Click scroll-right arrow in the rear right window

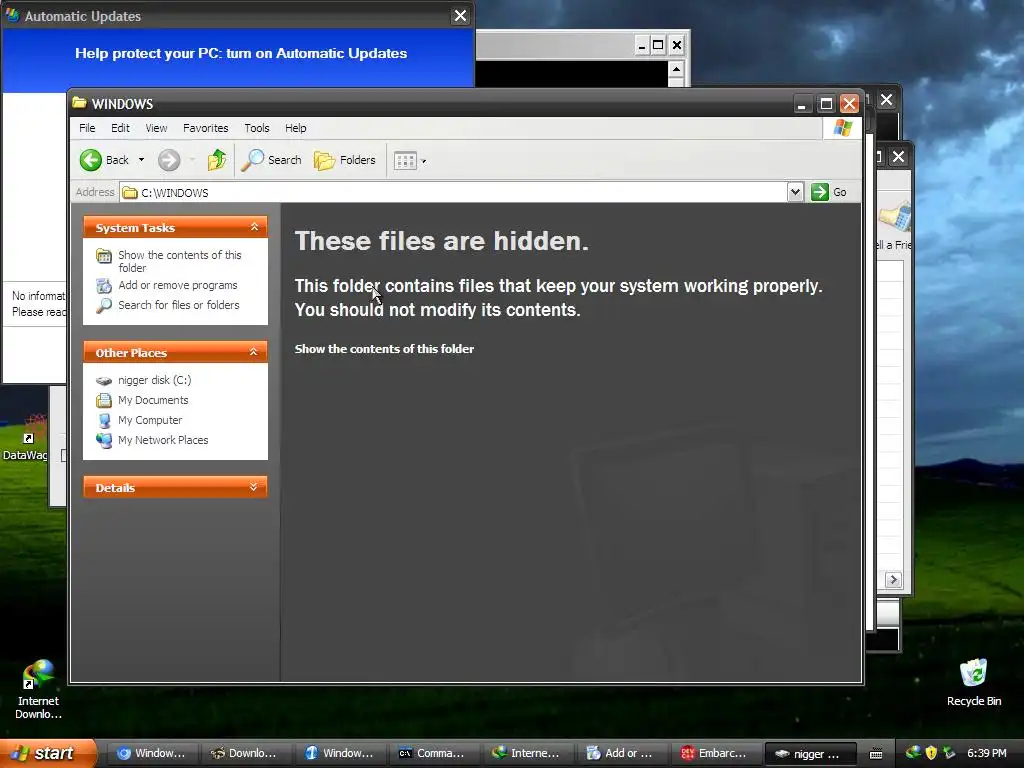(893, 580)
